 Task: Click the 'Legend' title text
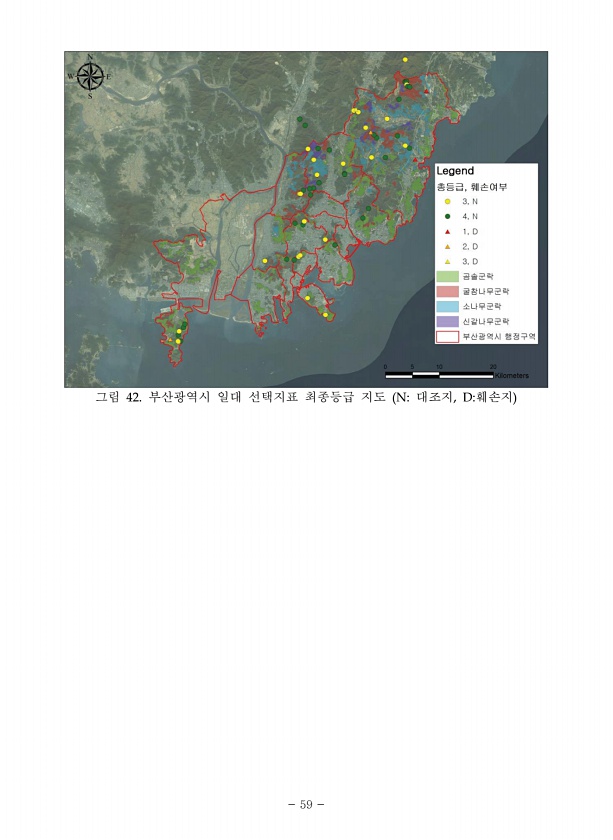[456, 171]
